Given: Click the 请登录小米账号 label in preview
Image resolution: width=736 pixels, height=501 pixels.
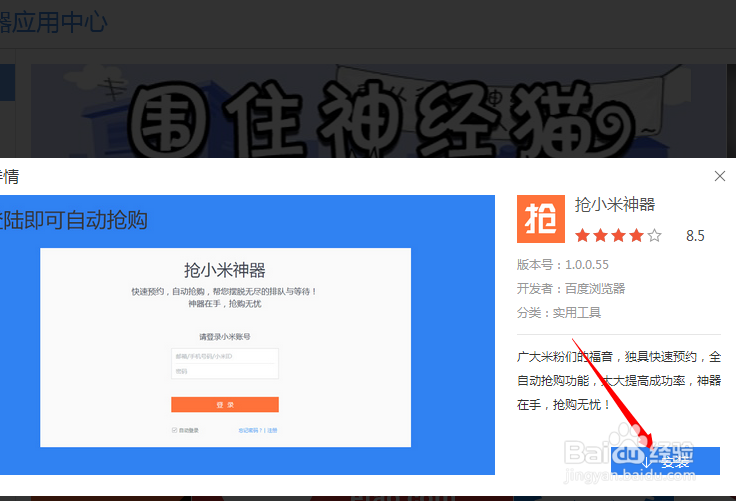Looking at the screenshot, I should 225,337.
